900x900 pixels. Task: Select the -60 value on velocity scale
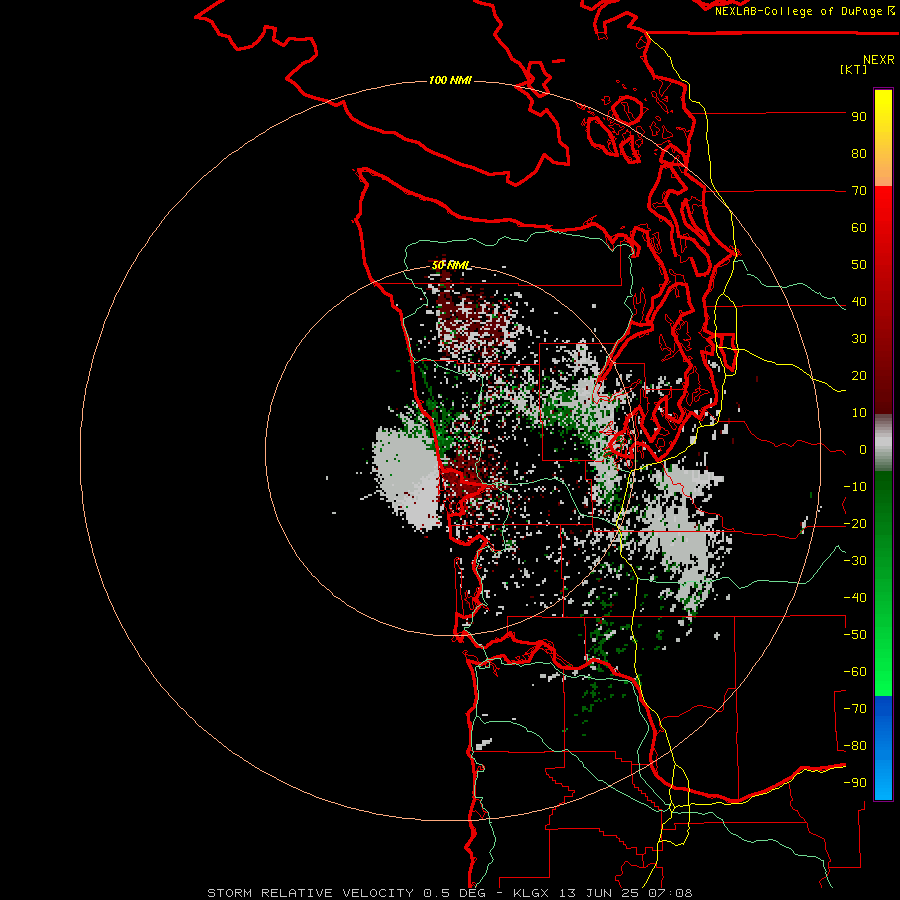click(855, 672)
